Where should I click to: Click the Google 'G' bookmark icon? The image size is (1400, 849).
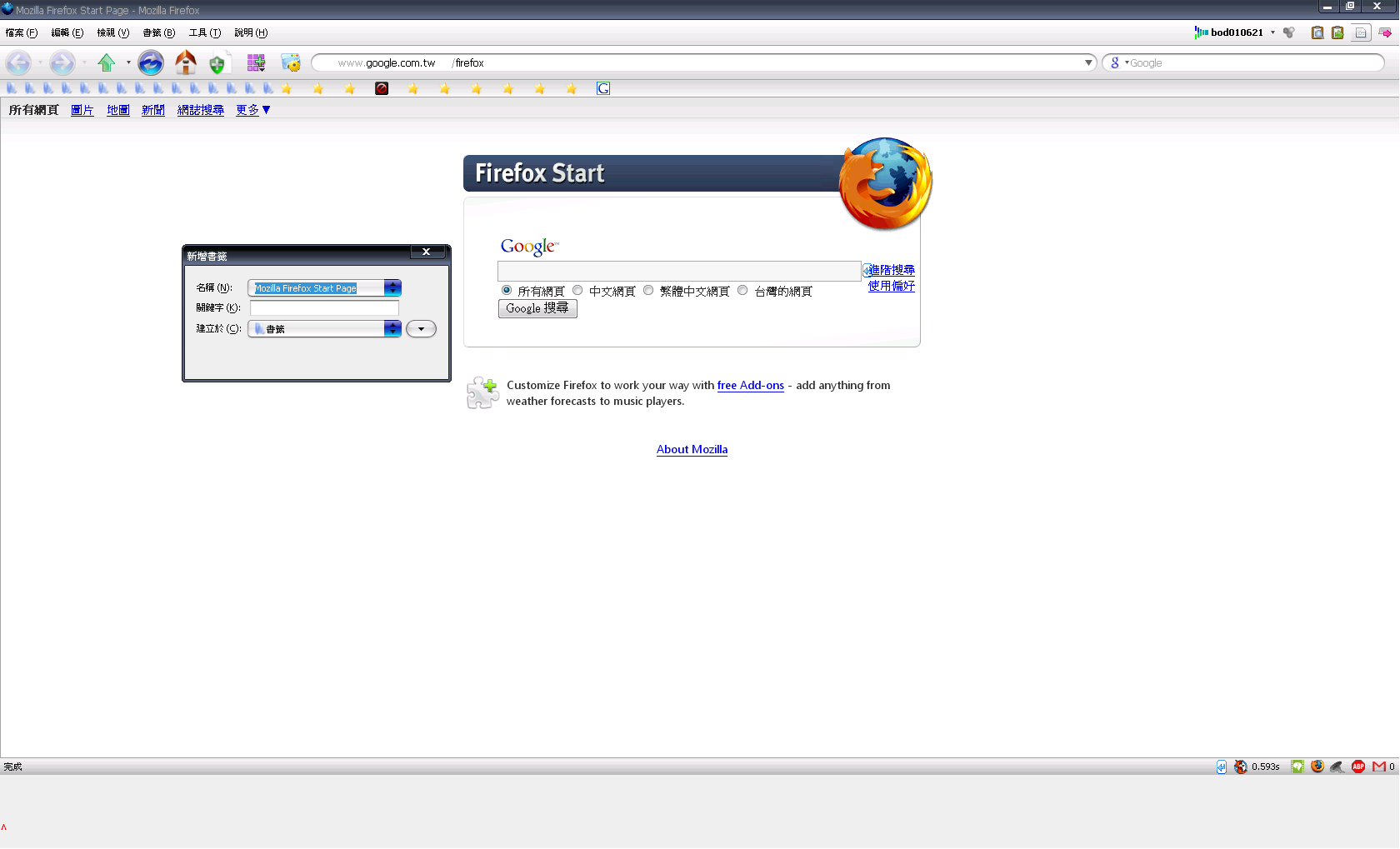pos(603,88)
